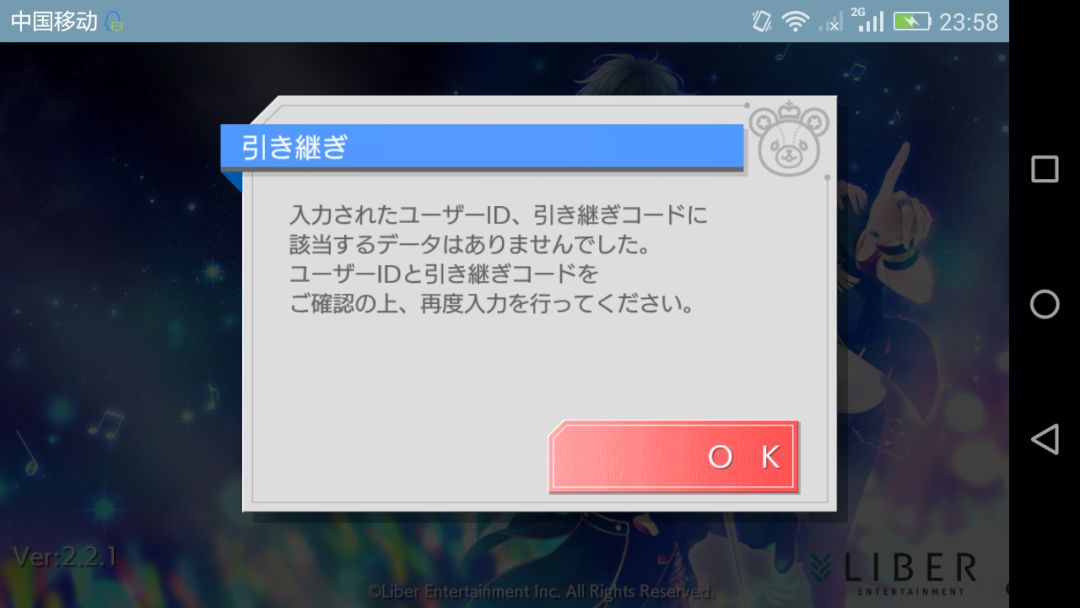Image resolution: width=1080 pixels, height=608 pixels.
Task: Tap the 23:58 clock in status bar
Action: coord(968,22)
